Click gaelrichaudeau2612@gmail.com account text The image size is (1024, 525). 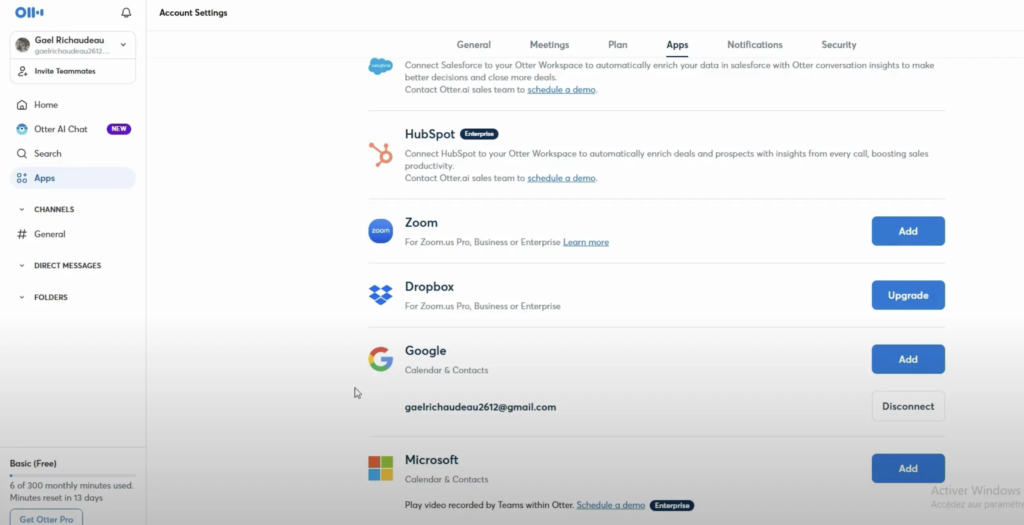481,407
